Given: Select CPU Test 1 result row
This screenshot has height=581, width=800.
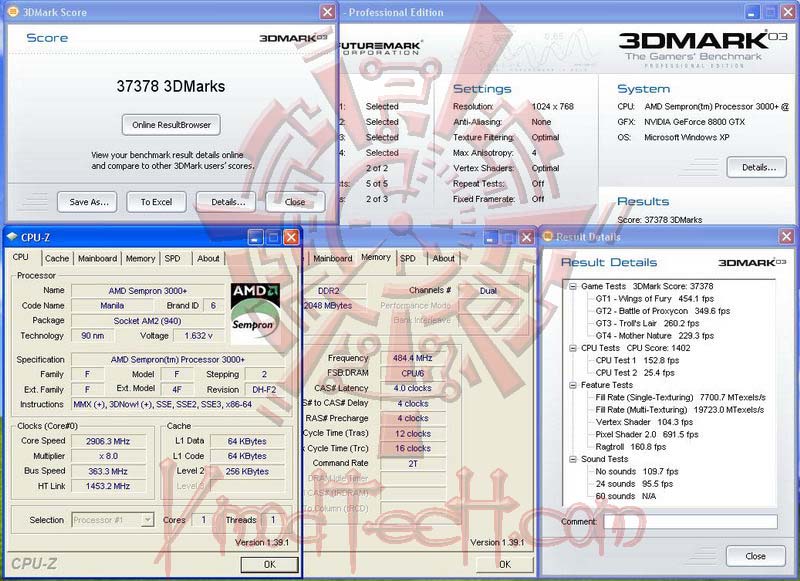Looking at the screenshot, I should click(637, 360).
